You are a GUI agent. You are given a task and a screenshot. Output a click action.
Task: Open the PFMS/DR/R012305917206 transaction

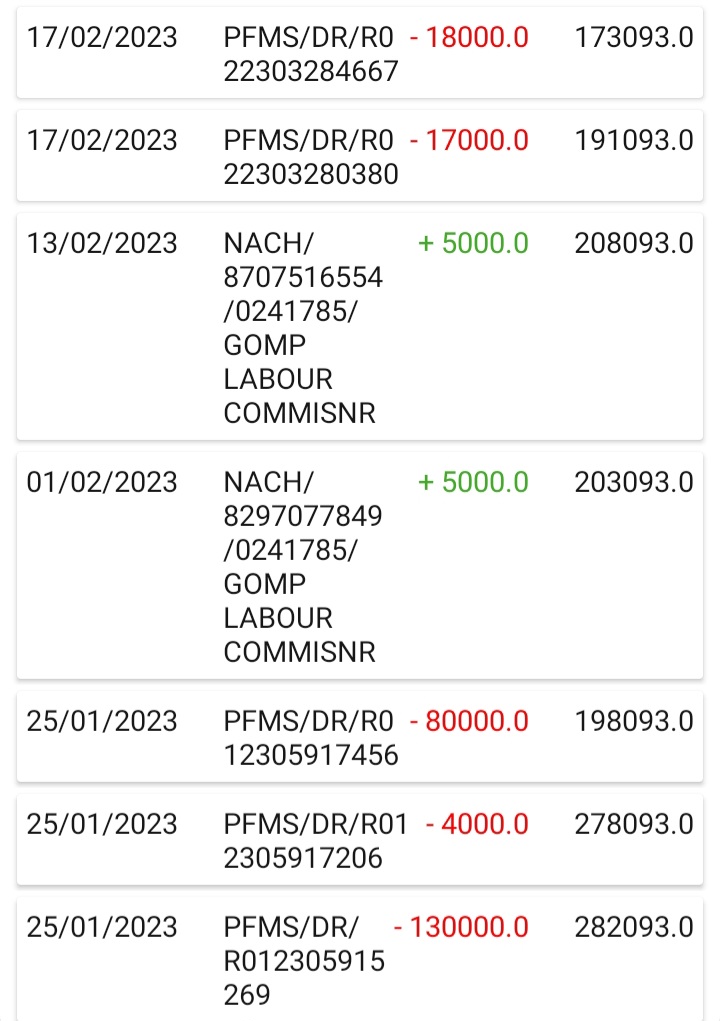coord(315,842)
